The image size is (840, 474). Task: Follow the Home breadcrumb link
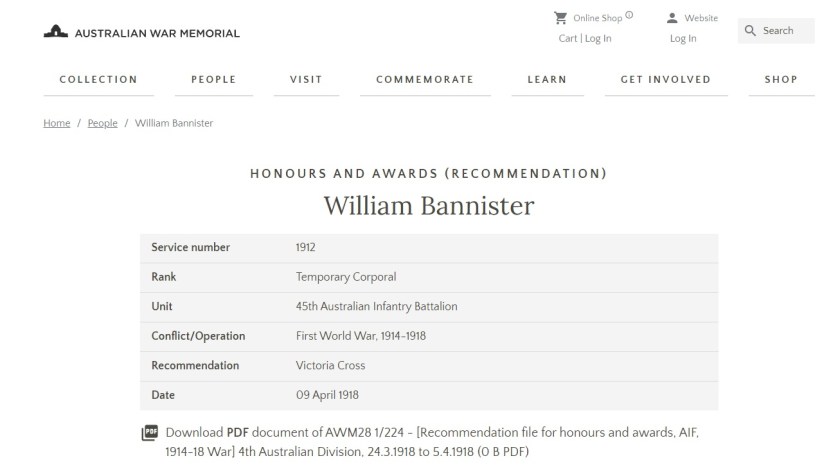coord(56,123)
